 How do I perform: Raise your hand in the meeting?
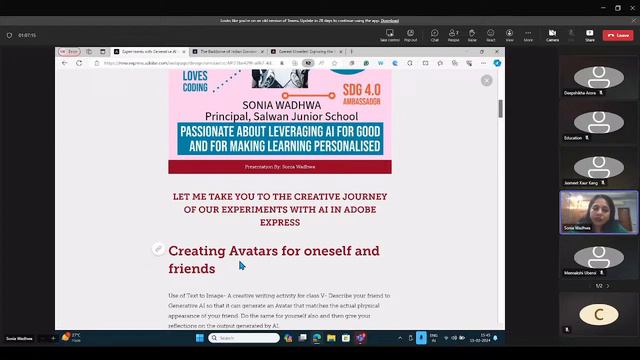(472, 35)
